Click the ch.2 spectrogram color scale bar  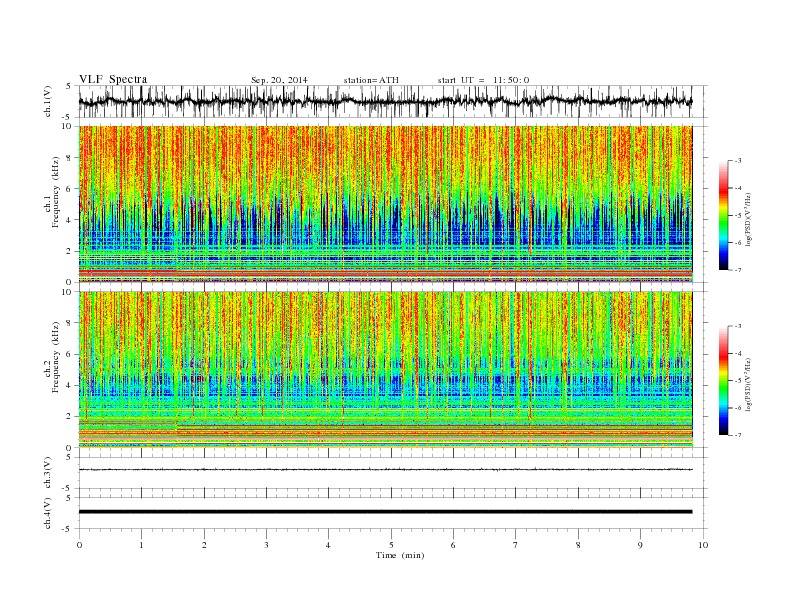(723, 381)
